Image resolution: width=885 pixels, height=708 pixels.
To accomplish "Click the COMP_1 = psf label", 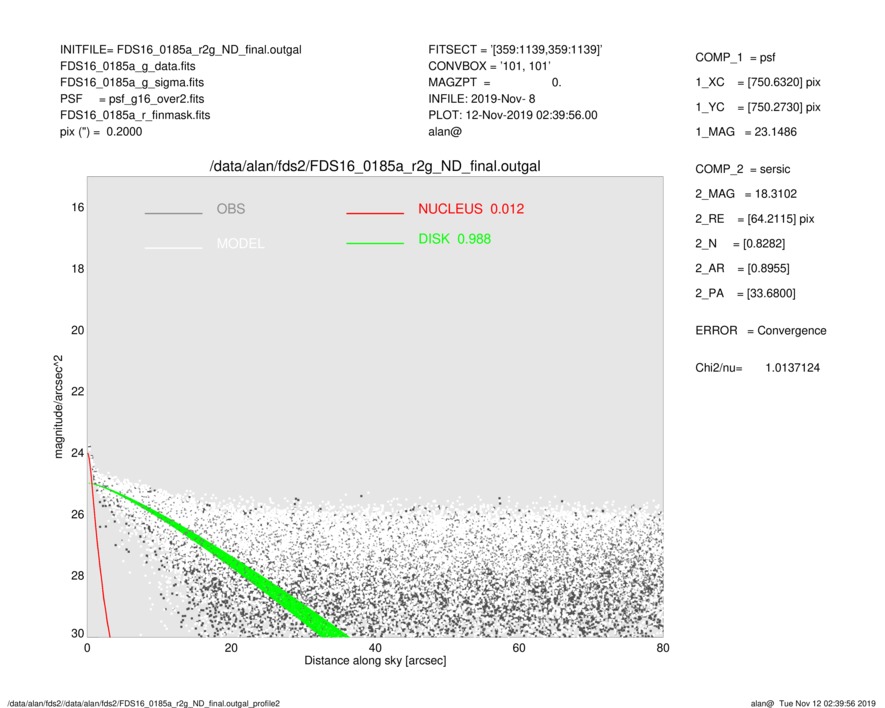I will (735, 58).
